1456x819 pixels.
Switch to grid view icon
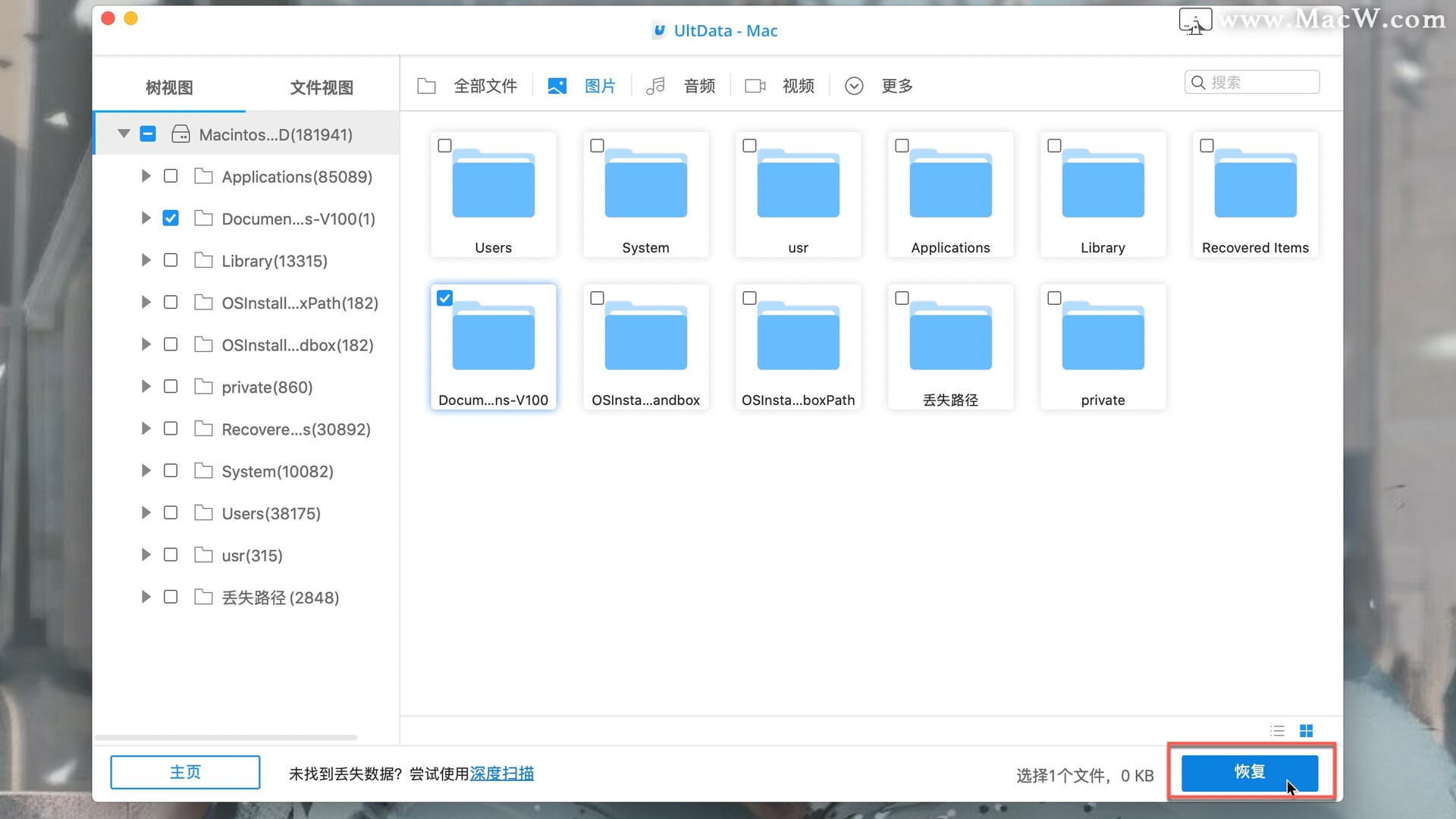(1306, 731)
